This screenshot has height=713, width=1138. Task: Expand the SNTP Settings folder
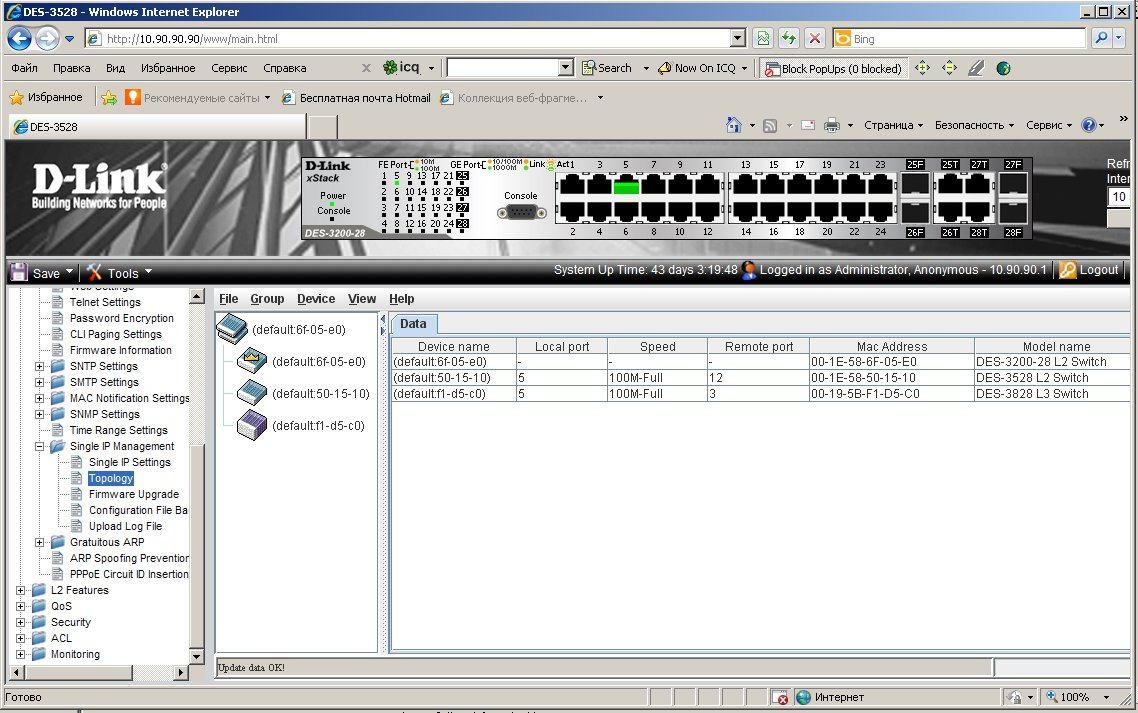(40, 366)
